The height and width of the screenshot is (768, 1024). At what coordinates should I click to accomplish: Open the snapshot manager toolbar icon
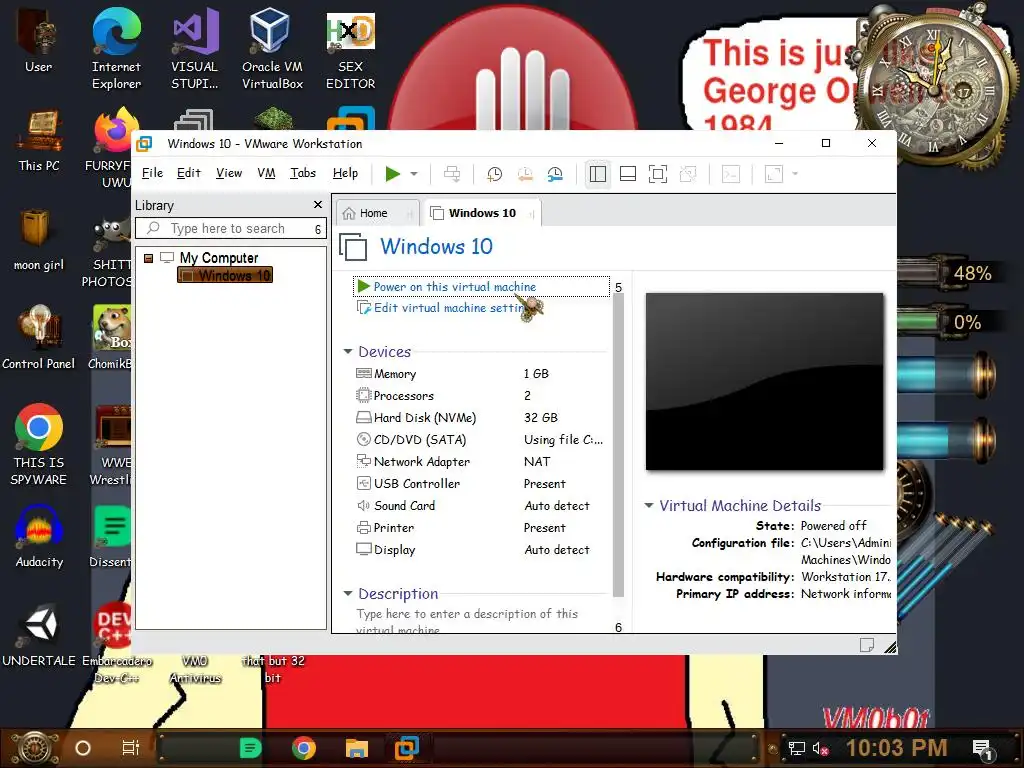coord(555,174)
